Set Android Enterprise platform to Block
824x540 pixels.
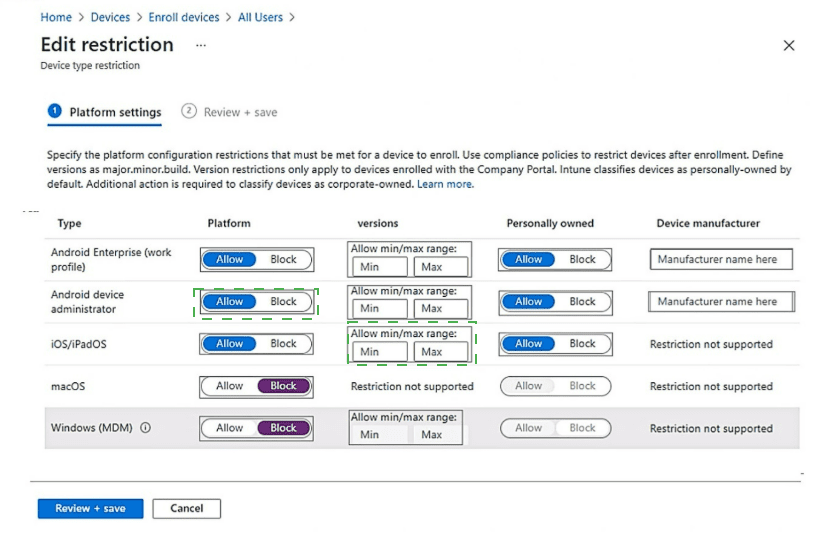tap(284, 260)
